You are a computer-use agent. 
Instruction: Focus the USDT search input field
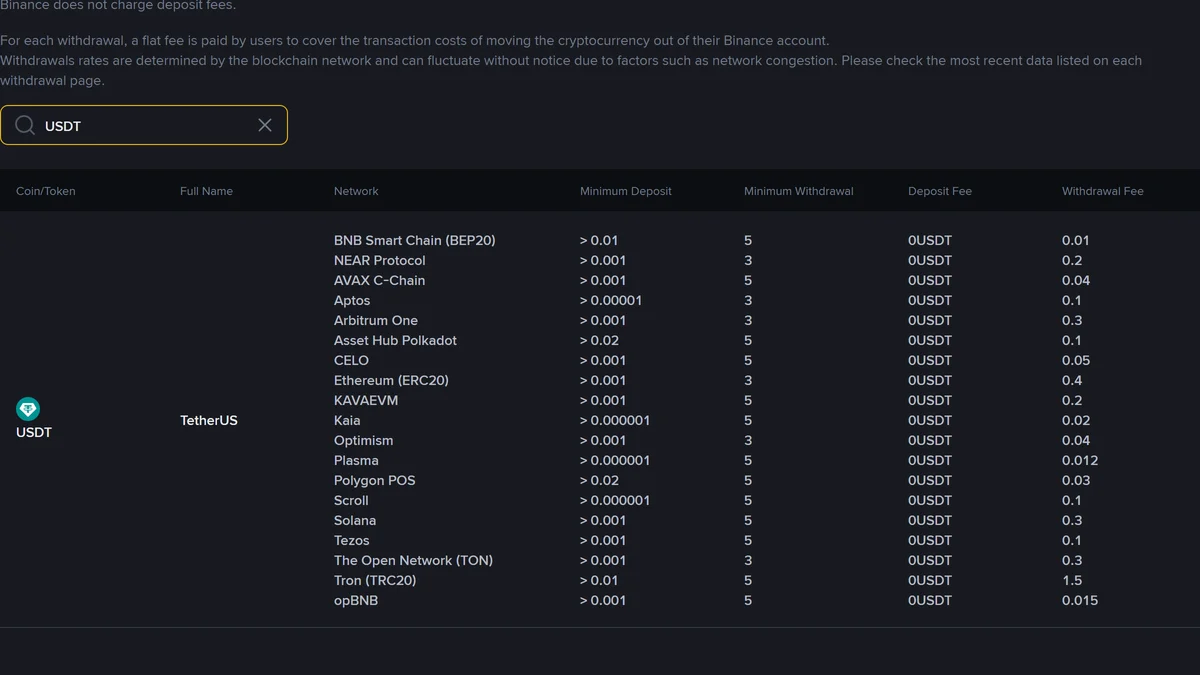coord(144,125)
